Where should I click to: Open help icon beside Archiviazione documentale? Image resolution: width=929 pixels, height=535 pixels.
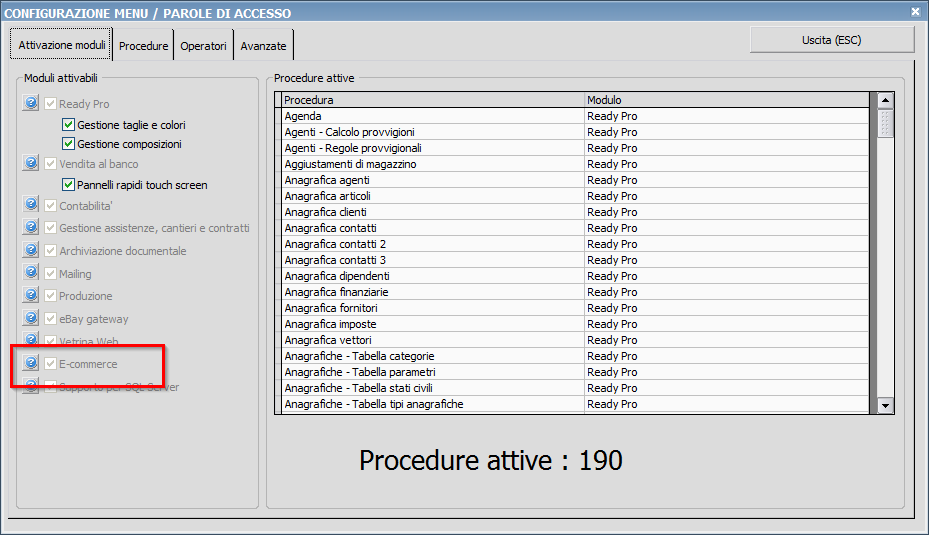click(31, 249)
